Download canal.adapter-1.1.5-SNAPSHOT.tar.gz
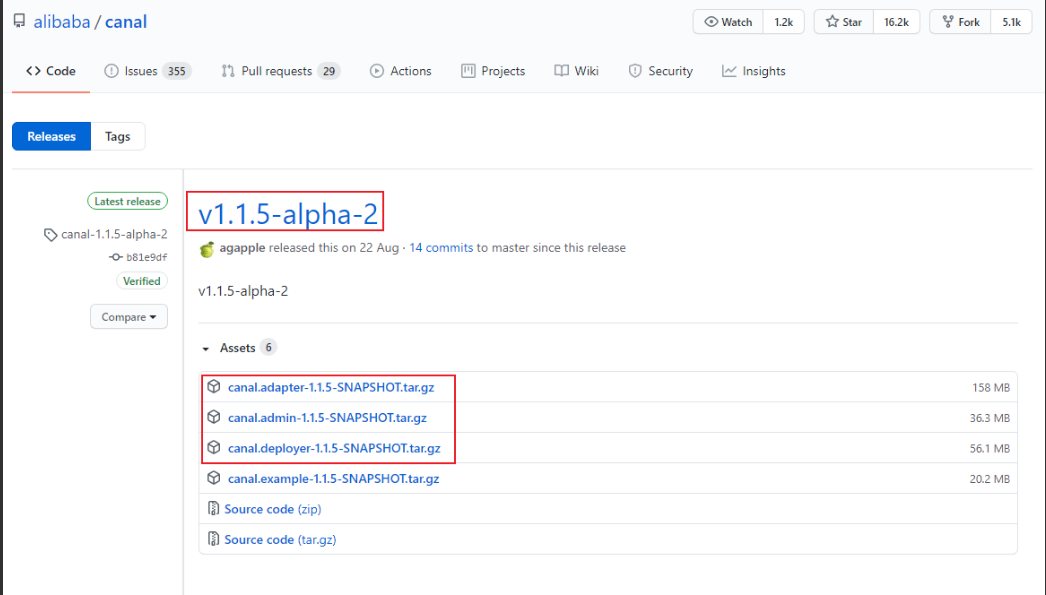This screenshot has width=1046, height=595. (x=331, y=388)
